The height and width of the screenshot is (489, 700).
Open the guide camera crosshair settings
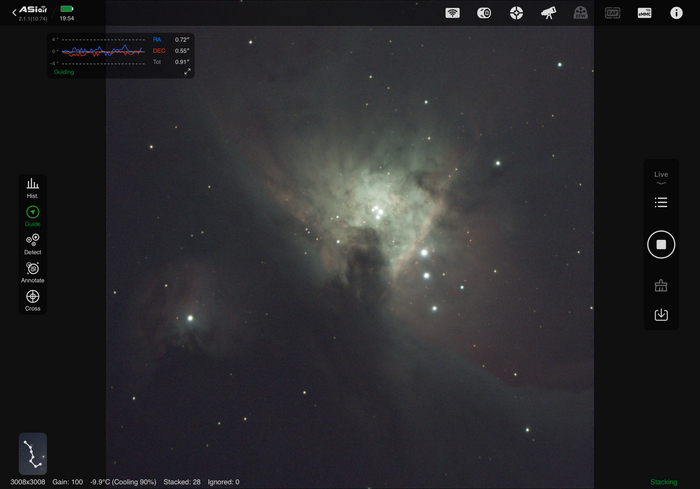click(516, 13)
